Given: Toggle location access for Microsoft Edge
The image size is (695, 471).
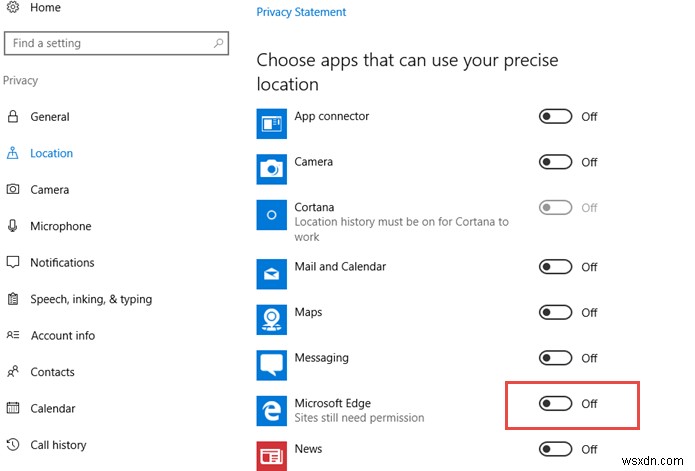Looking at the screenshot, I should (556, 404).
